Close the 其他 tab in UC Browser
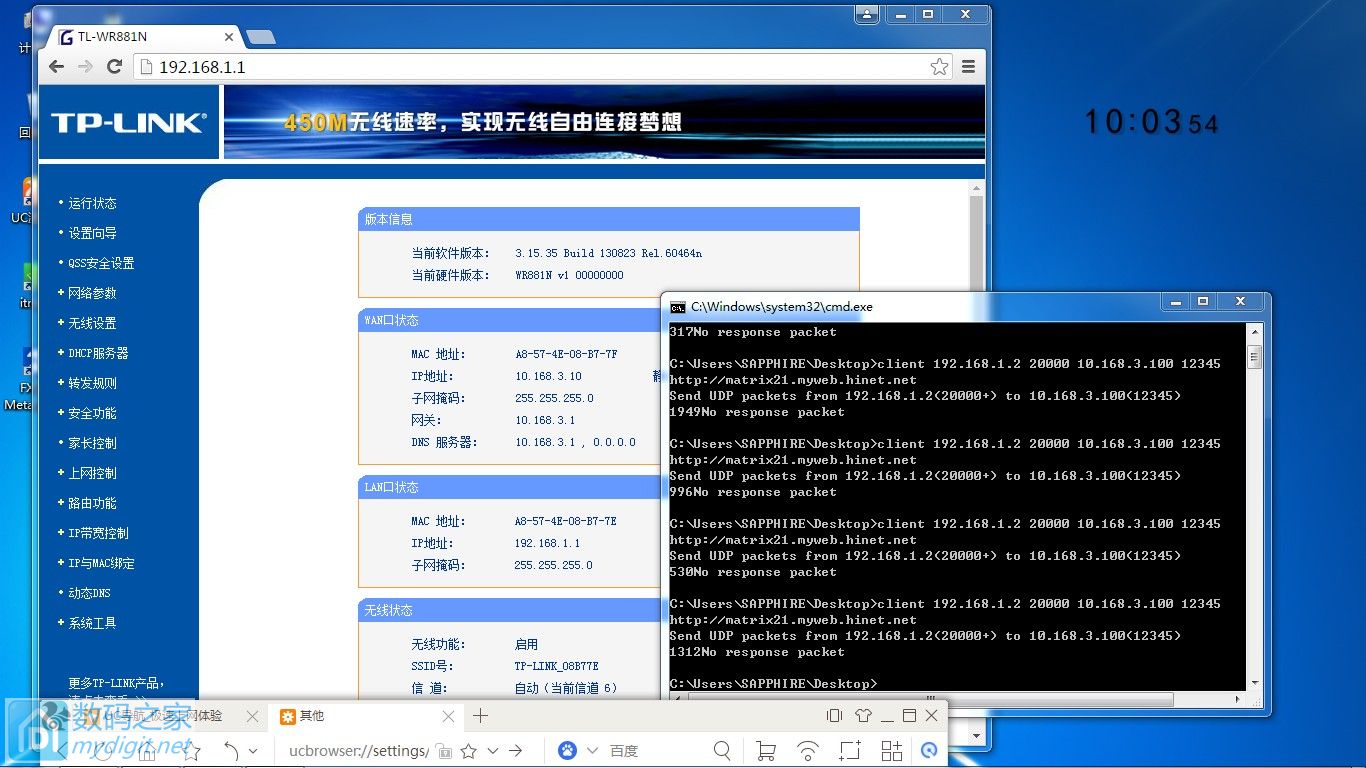This screenshot has width=1366, height=768. pos(448,716)
